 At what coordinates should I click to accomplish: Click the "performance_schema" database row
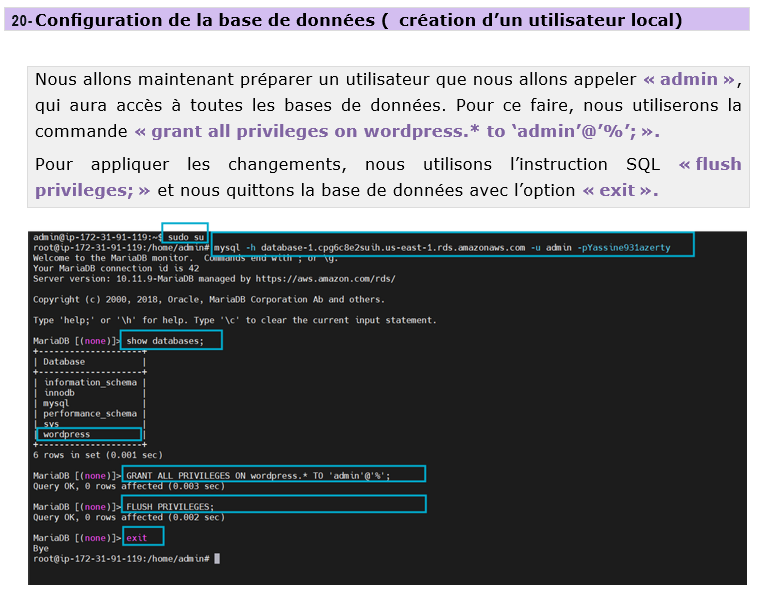[90, 413]
